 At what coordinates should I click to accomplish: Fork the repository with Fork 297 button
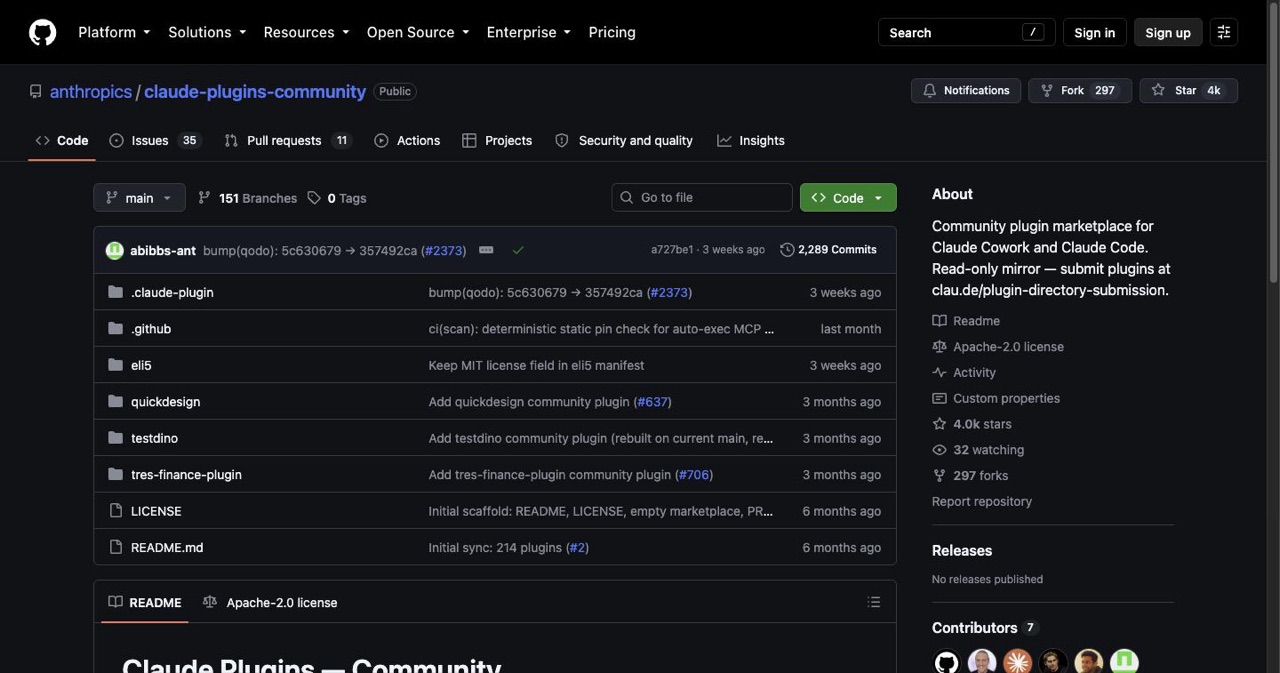click(1080, 90)
